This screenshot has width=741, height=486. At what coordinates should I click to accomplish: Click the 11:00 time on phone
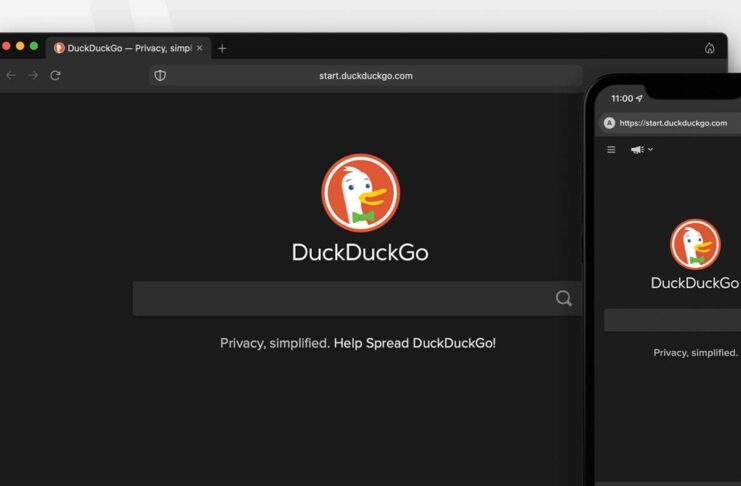pos(622,98)
